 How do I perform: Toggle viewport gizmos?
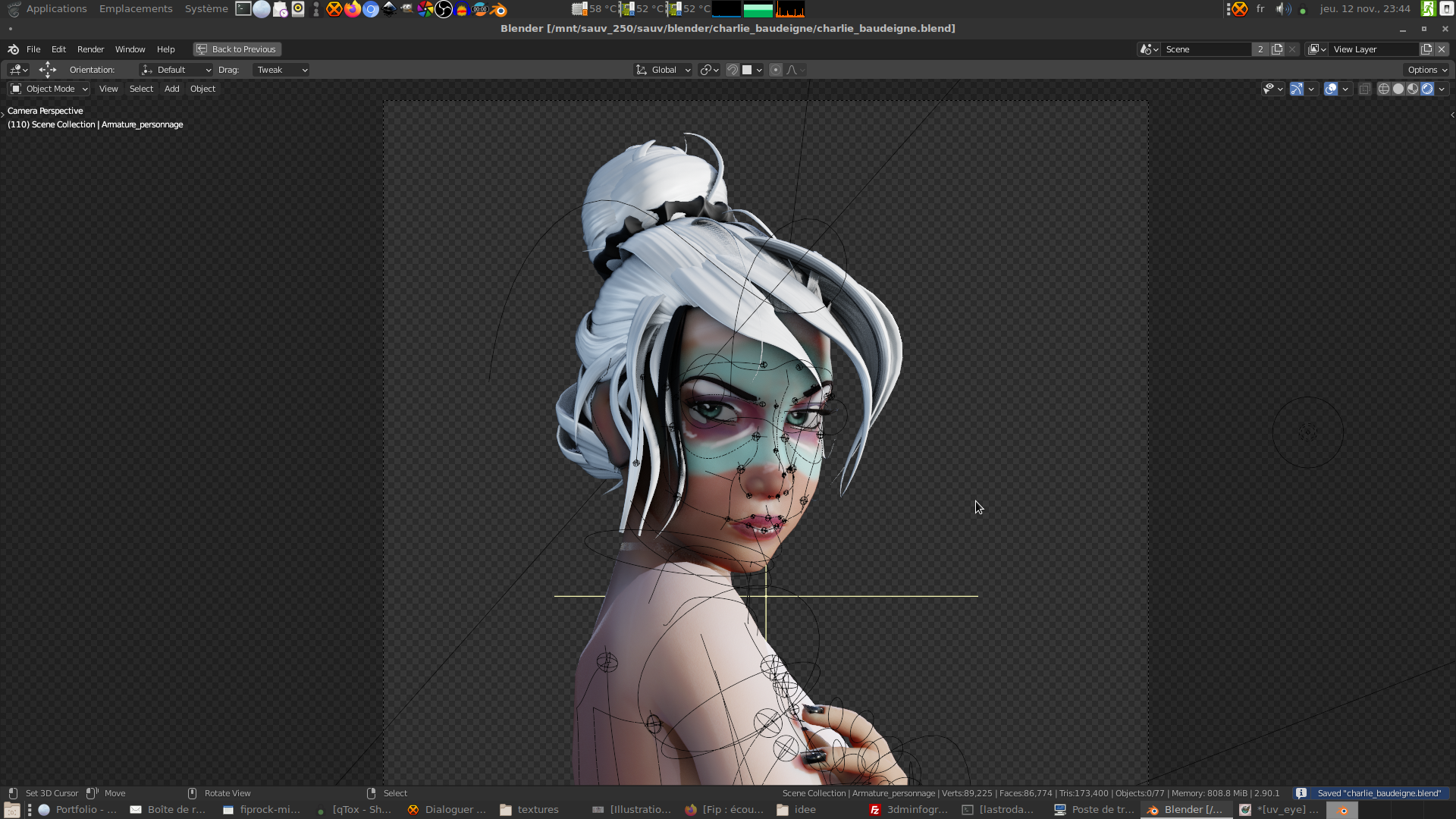point(1297,89)
